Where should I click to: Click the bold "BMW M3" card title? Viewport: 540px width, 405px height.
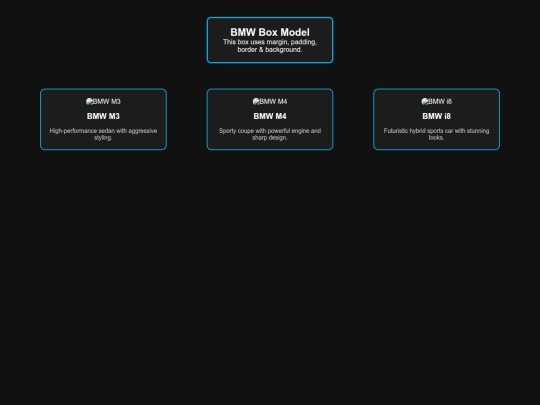(103, 116)
